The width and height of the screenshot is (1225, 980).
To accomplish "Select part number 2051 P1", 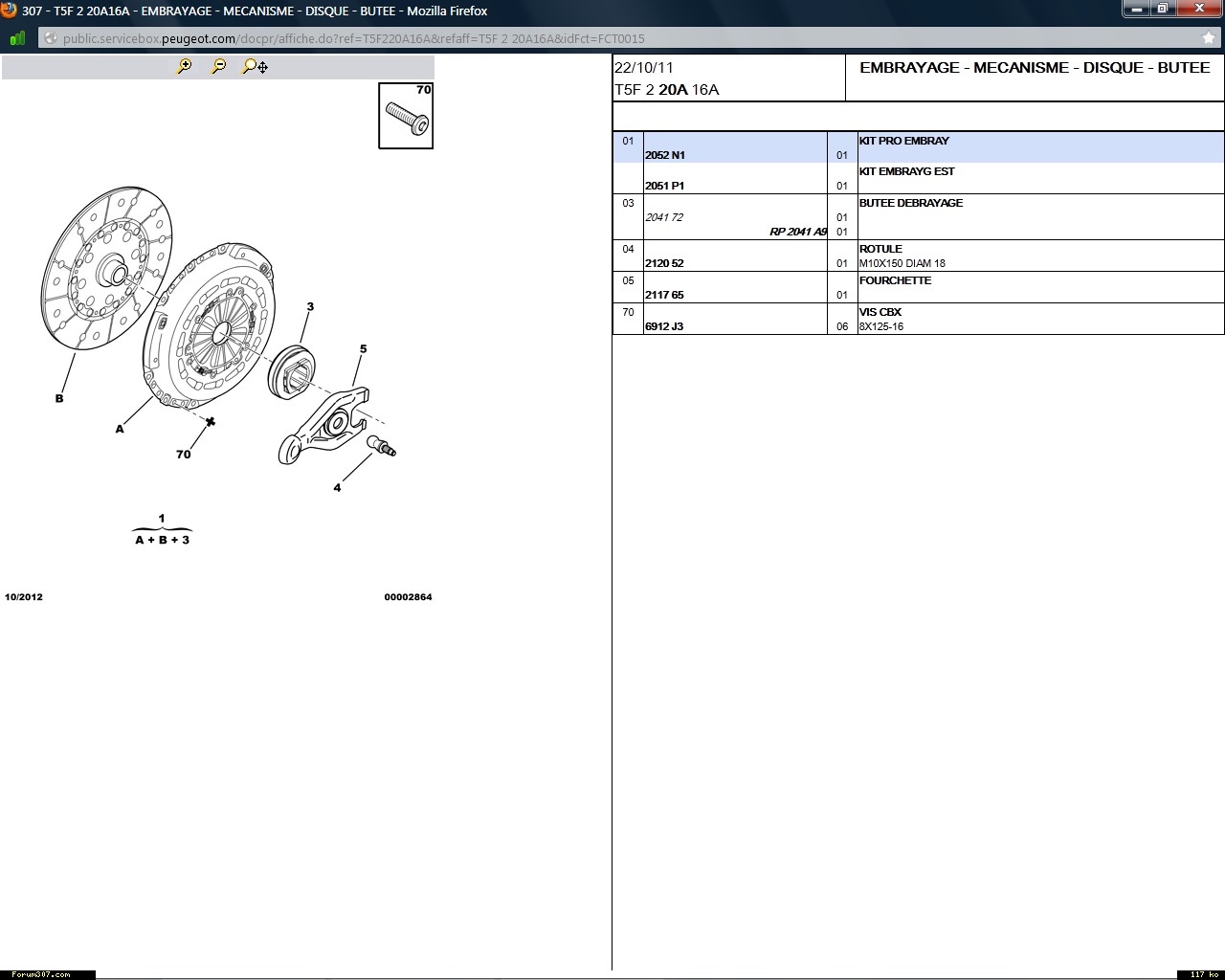I will click(665, 186).
